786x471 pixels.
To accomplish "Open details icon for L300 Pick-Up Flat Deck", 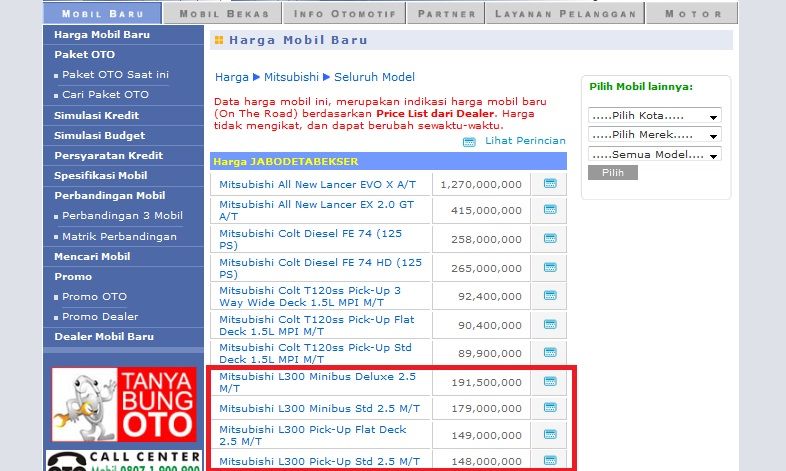I will pyautogui.click(x=550, y=434).
